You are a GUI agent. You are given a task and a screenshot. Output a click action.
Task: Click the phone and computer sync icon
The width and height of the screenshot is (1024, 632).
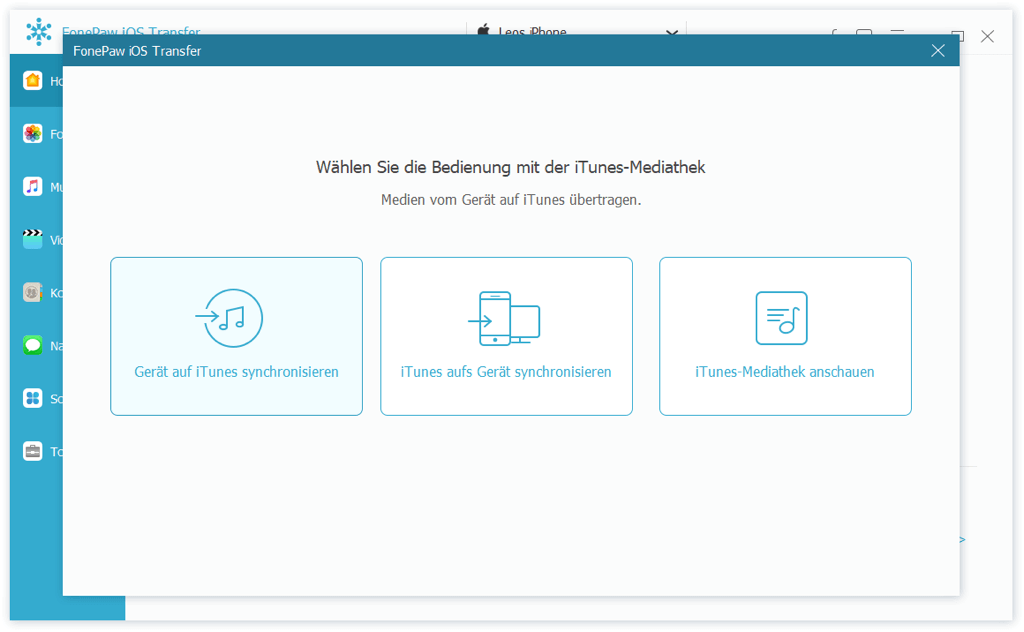(504, 319)
